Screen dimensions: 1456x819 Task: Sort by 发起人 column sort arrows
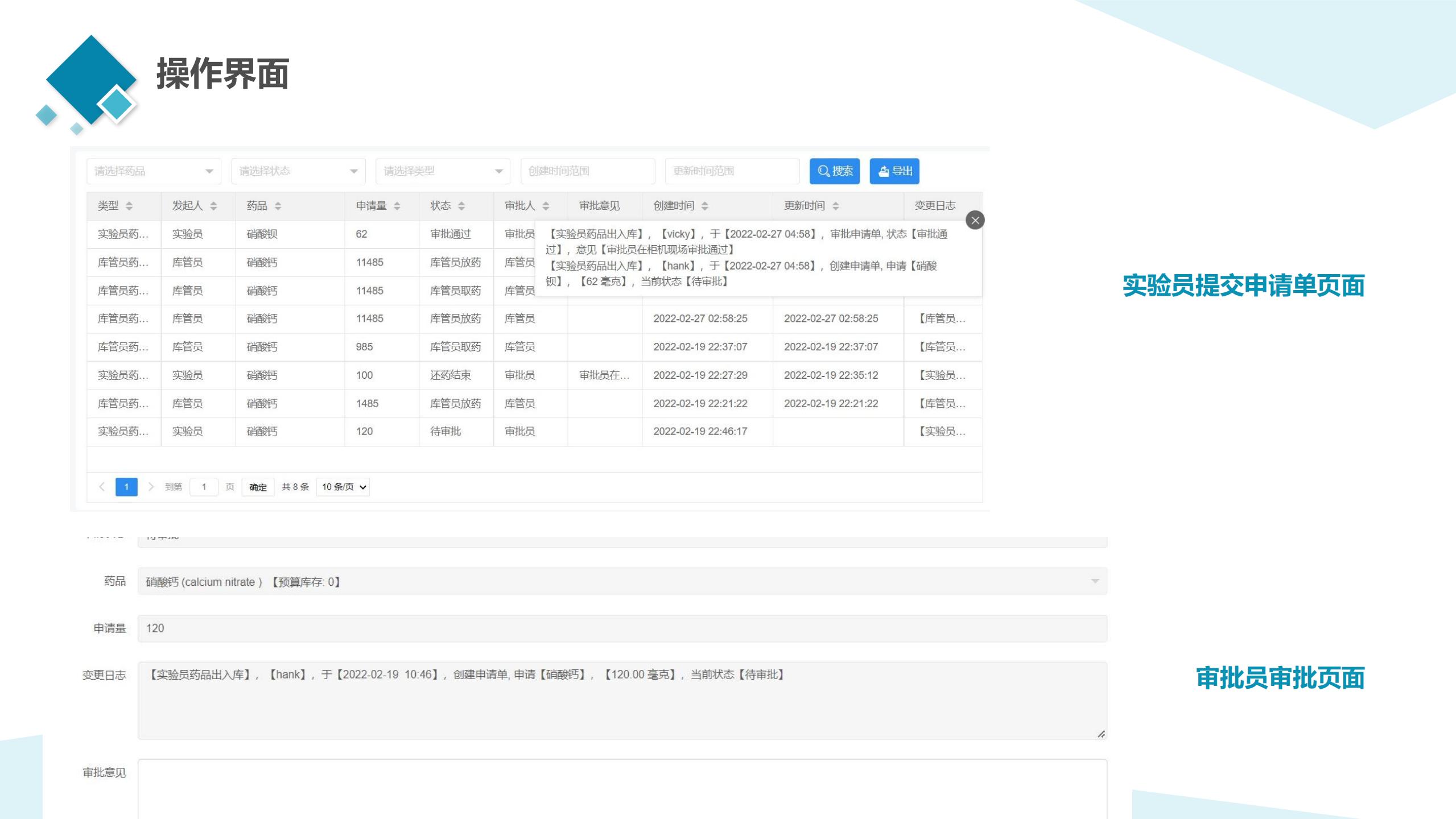[x=213, y=206]
